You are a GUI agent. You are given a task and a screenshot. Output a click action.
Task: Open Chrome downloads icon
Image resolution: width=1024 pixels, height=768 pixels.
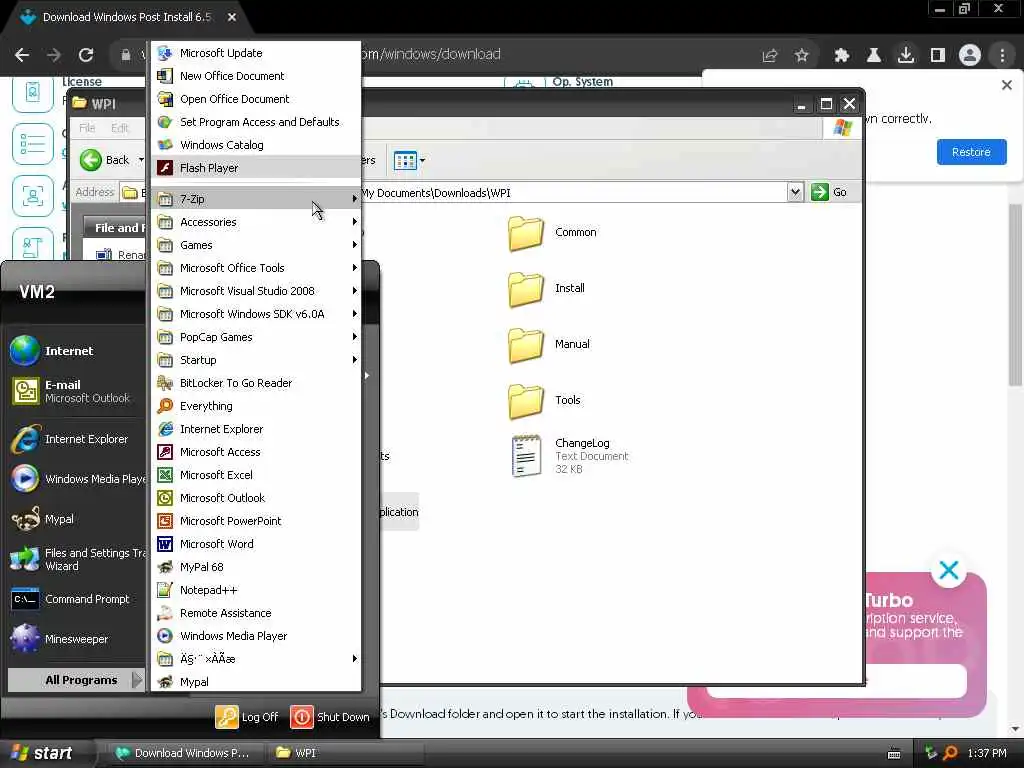pos(905,56)
